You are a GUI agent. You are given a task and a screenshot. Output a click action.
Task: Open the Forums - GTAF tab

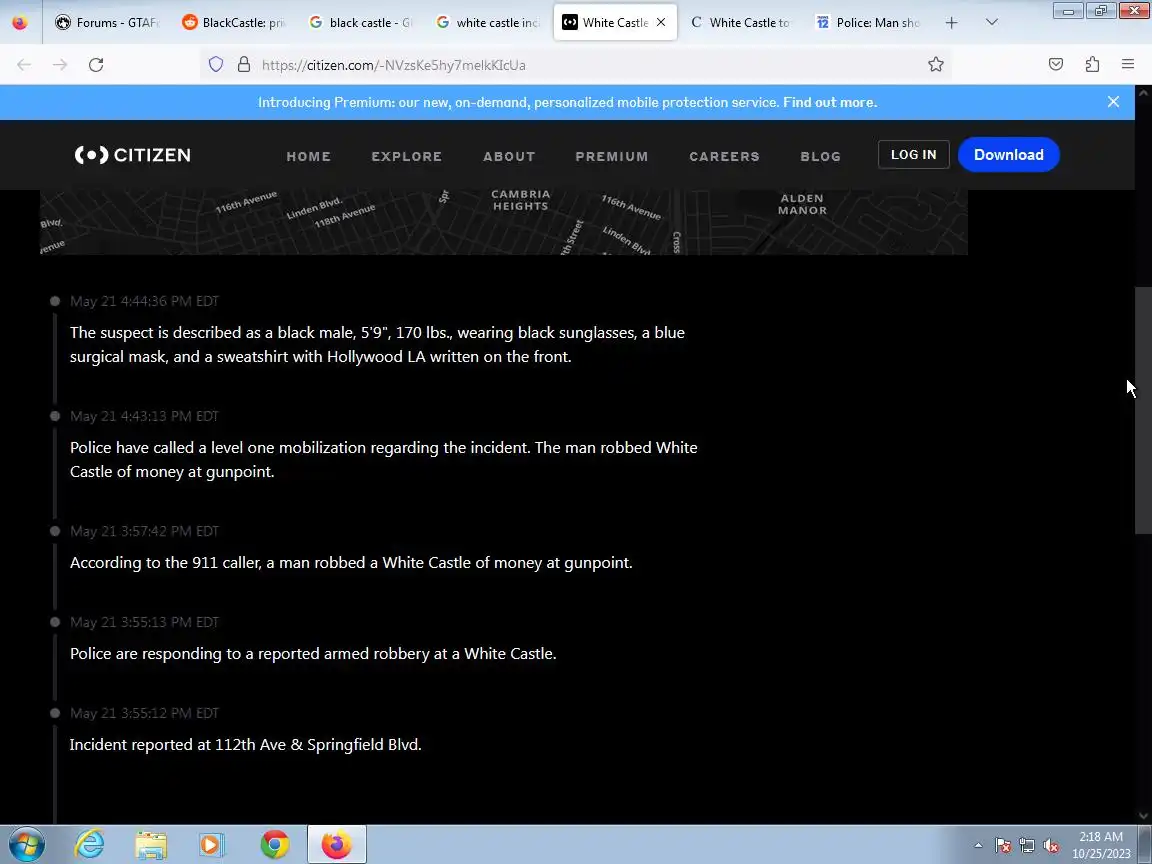(107, 22)
